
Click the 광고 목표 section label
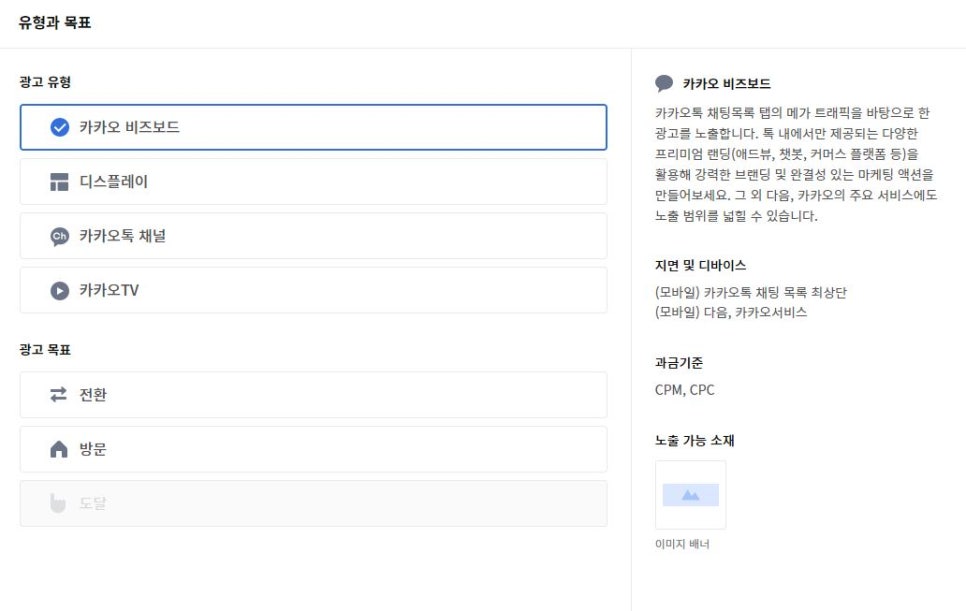coord(45,350)
